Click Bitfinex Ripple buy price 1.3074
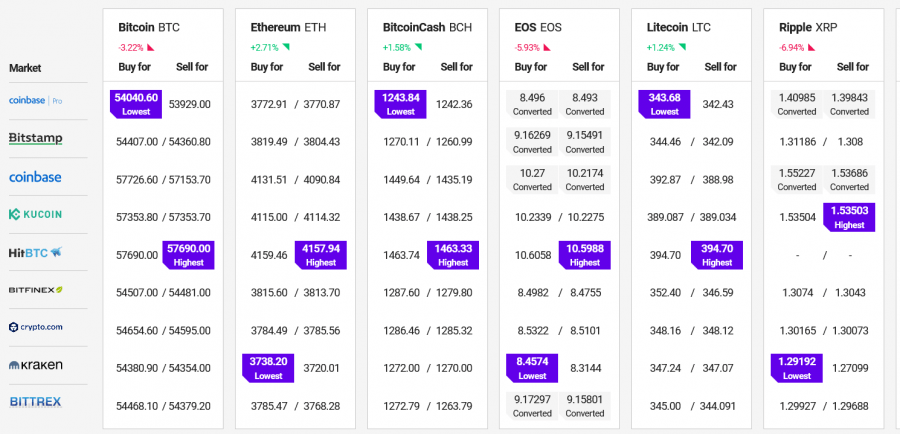The width and height of the screenshot is (900, 434). click(x=797, y=293)
